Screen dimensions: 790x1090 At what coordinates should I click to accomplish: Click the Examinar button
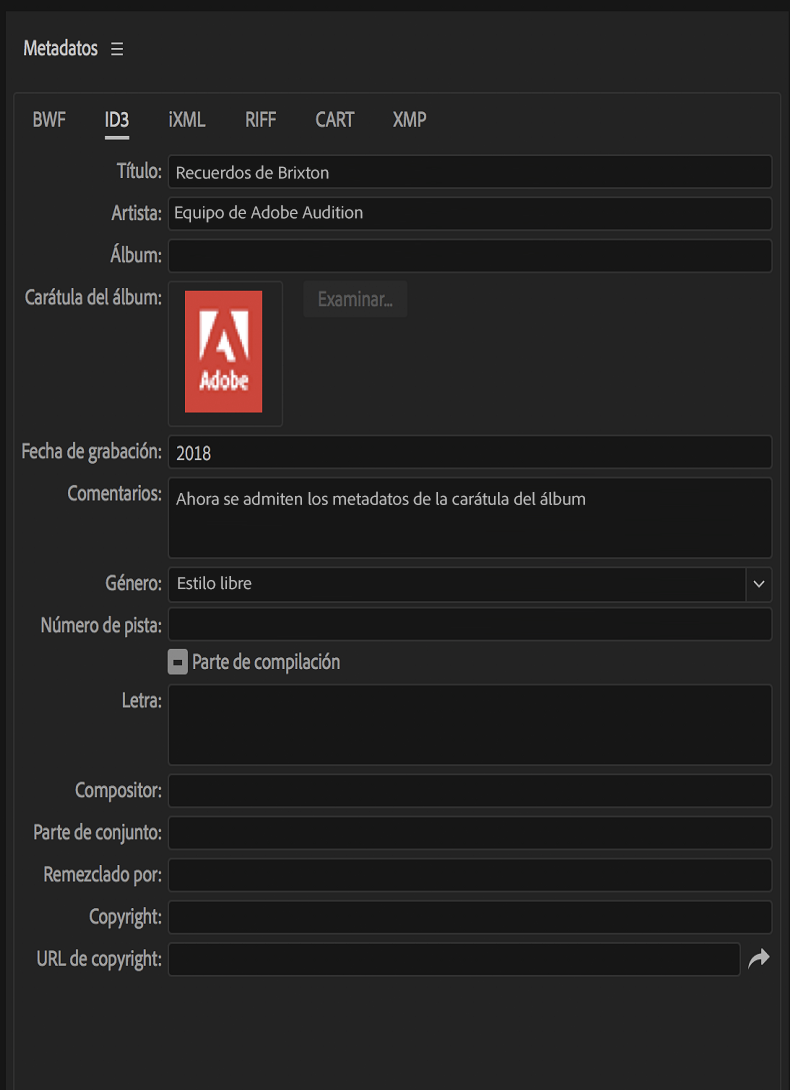pos(355,298)
